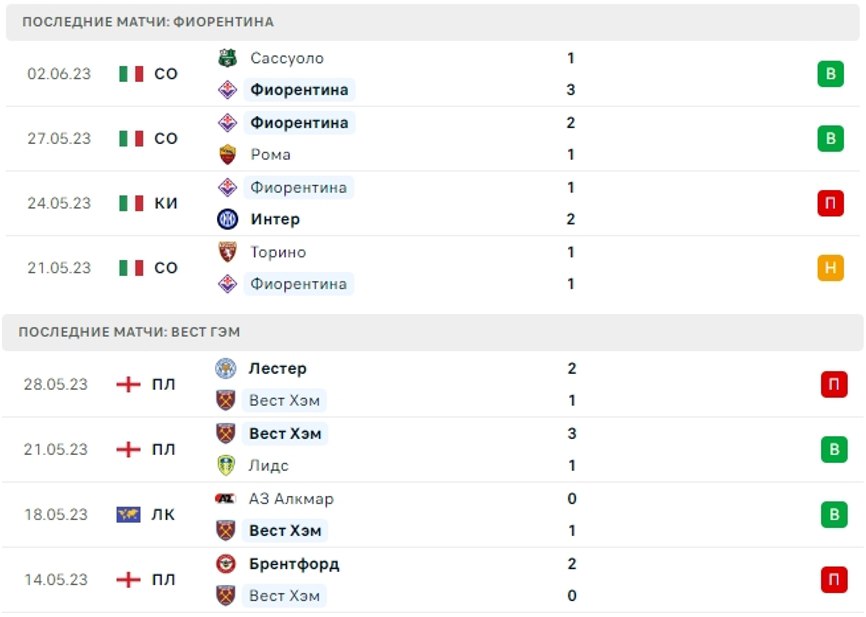Click the Torino club crest icon

pyautogui.click(x=228, y=252)
